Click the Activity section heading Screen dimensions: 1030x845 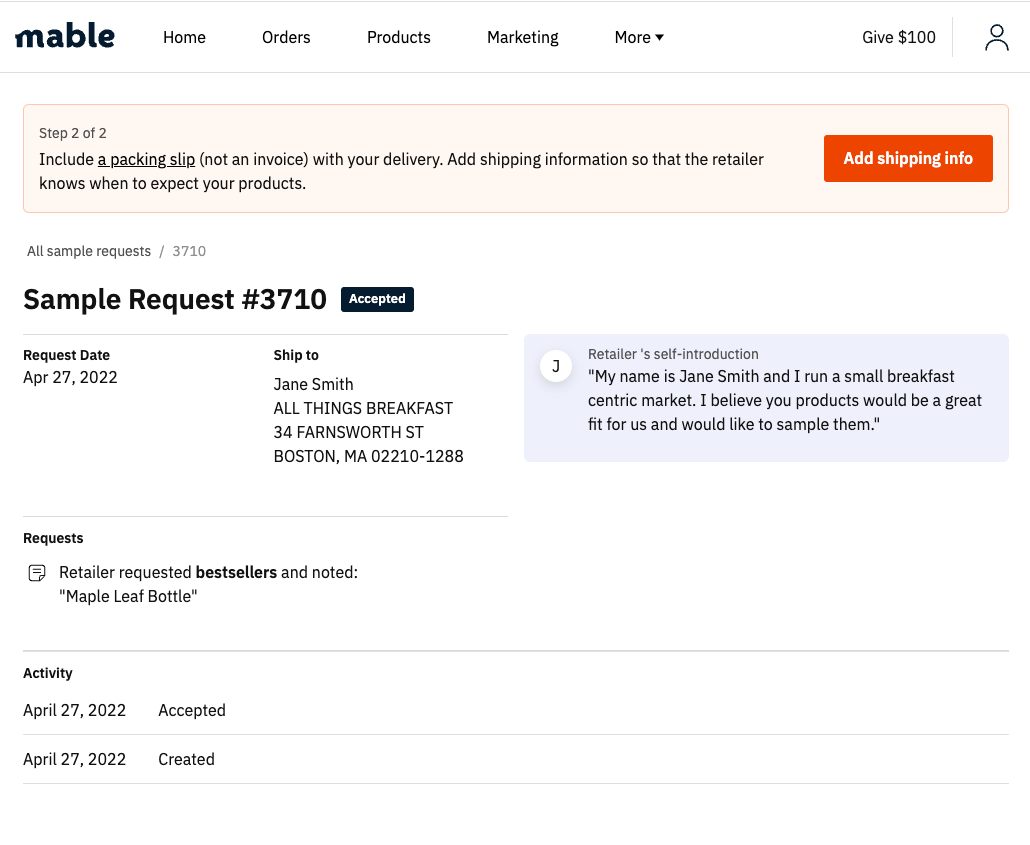coord(48,673)
